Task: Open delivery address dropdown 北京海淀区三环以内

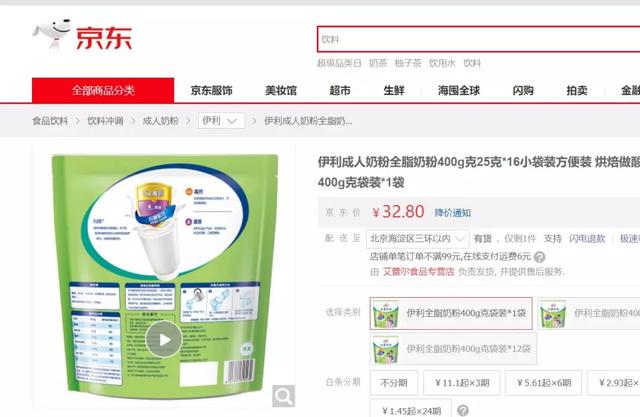Action: coord(418,239)
